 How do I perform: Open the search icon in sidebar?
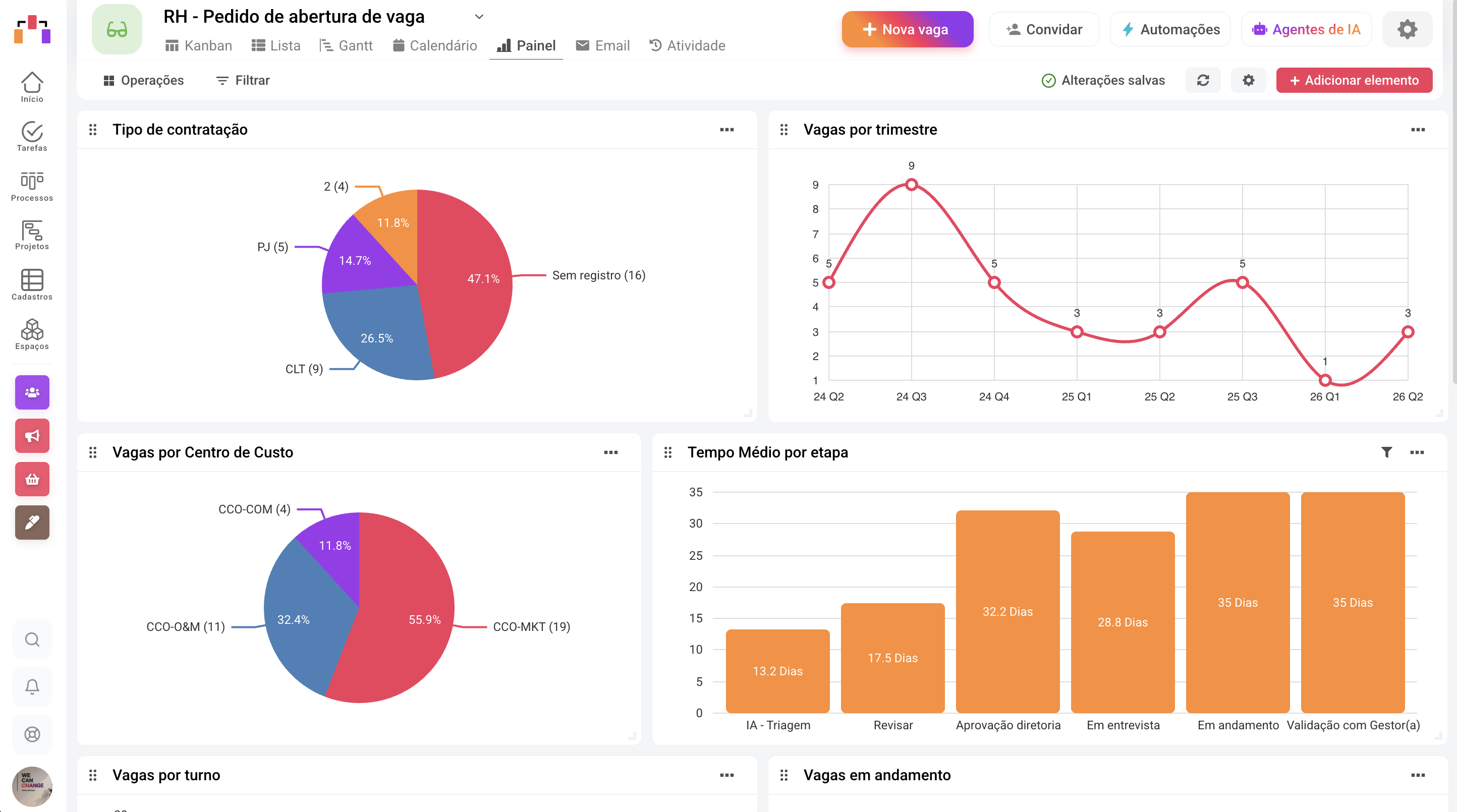[32, 639]
